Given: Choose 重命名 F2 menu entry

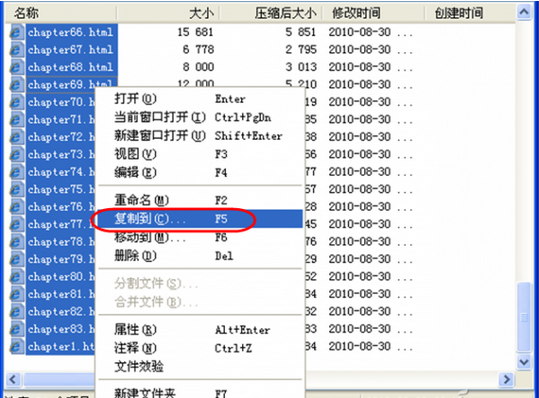Looking at the screenshot, I should [200, 200].
